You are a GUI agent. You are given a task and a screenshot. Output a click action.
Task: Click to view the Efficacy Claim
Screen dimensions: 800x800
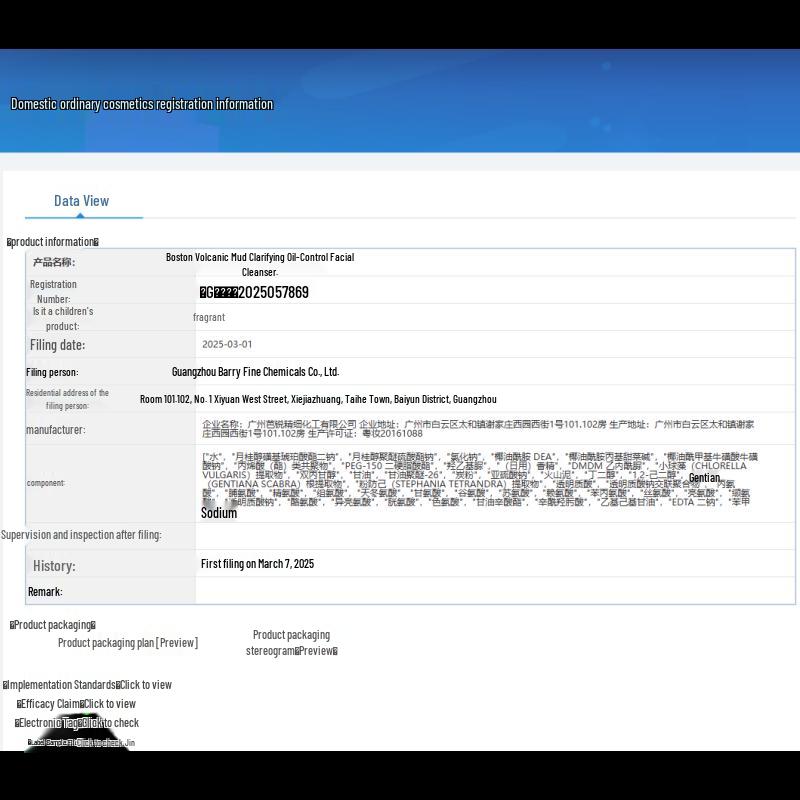pyautogui.click(x=77, y=704)
